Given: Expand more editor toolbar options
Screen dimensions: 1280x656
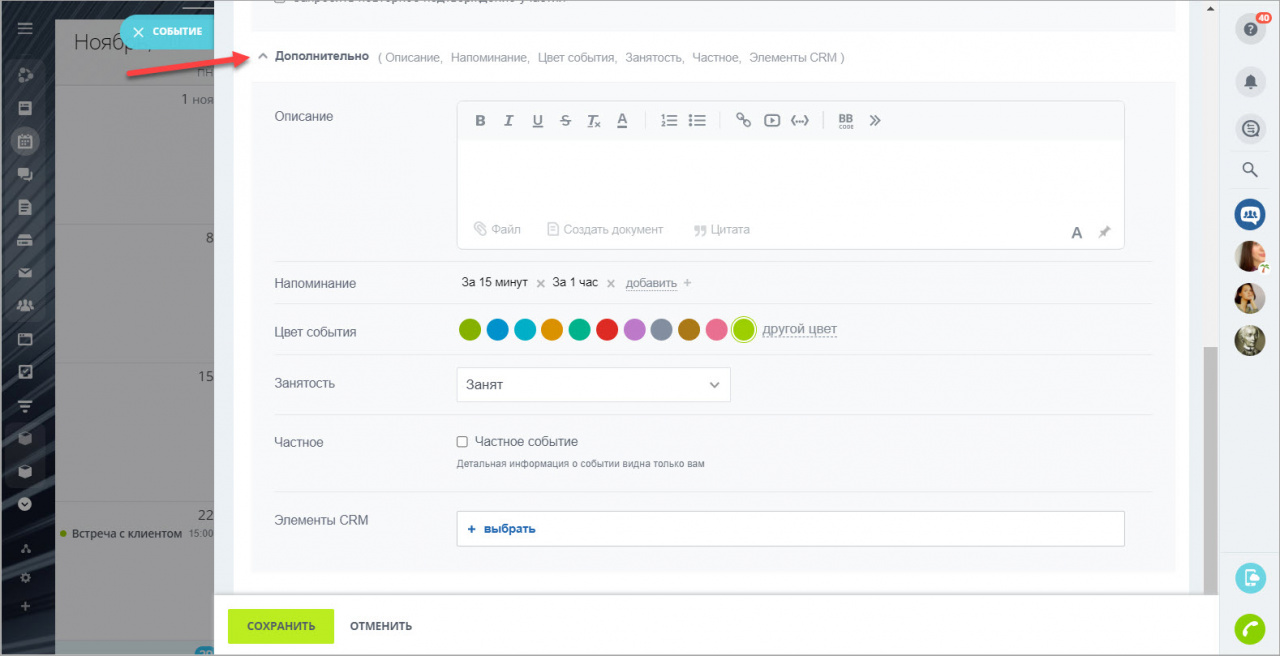Looking at the screenshot, I should click(875, 121).
